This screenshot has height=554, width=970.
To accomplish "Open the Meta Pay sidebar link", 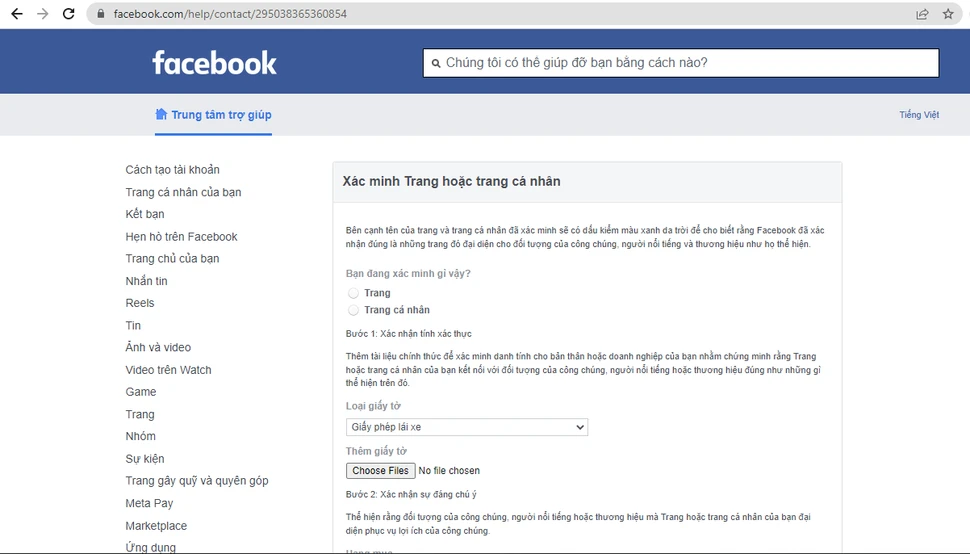I will tap(149, 503).
